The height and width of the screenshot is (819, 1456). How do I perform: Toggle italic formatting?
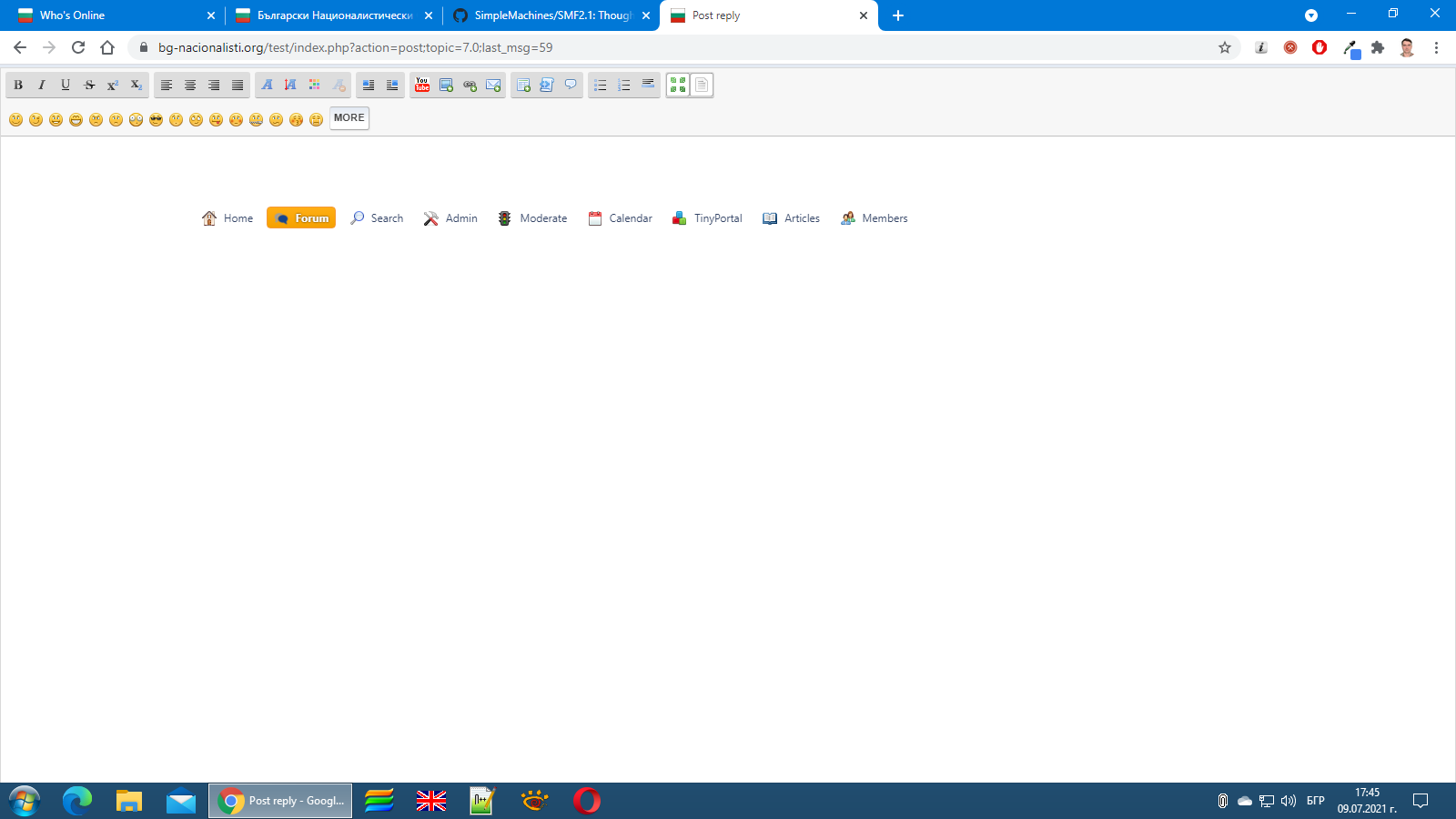tap(42, 85)
